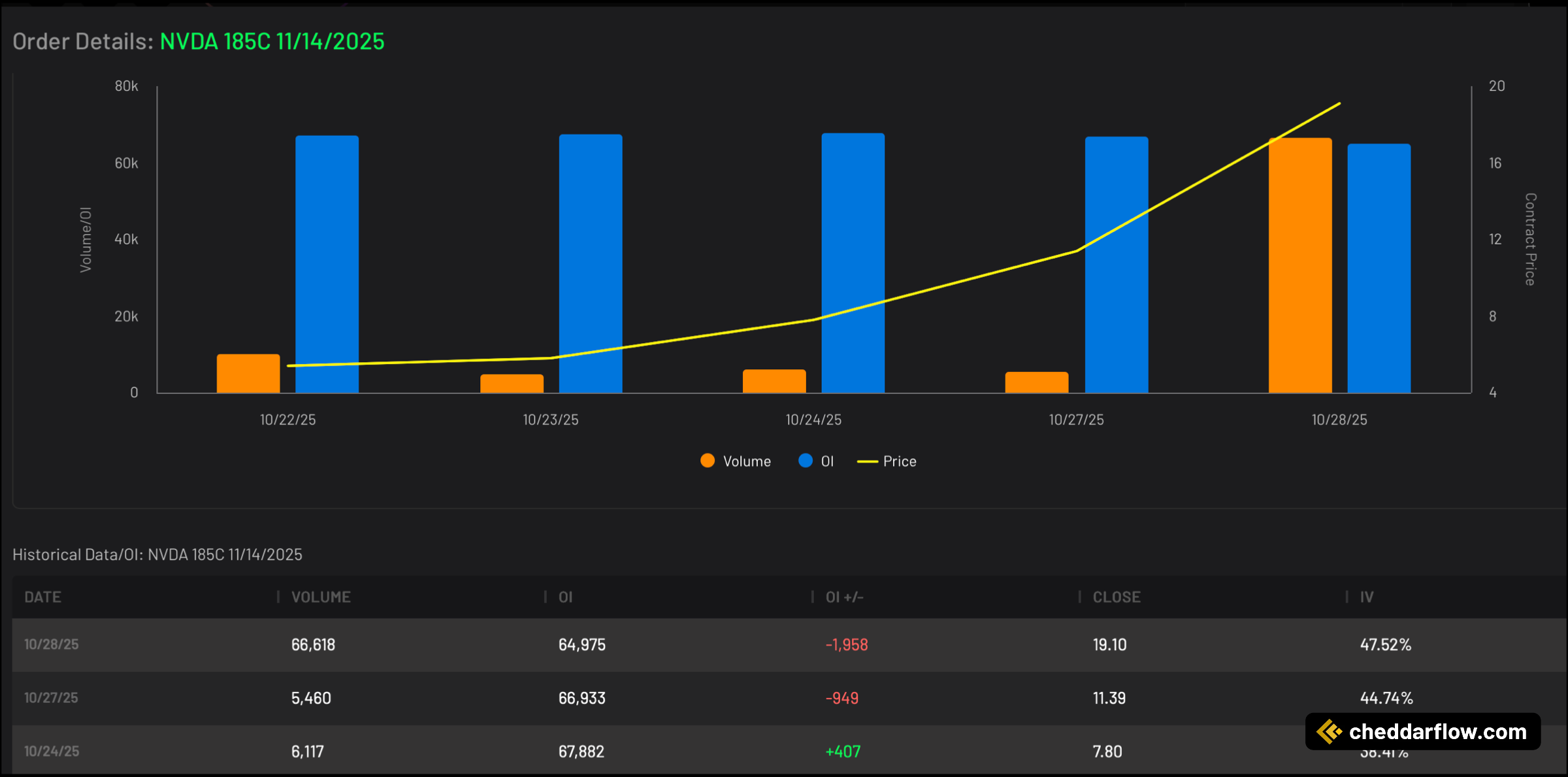Viewport: 1568px width, 777px height.
Task: Click the NVDA 185C 11/14/2025 green title
Action: coord(272,42)
